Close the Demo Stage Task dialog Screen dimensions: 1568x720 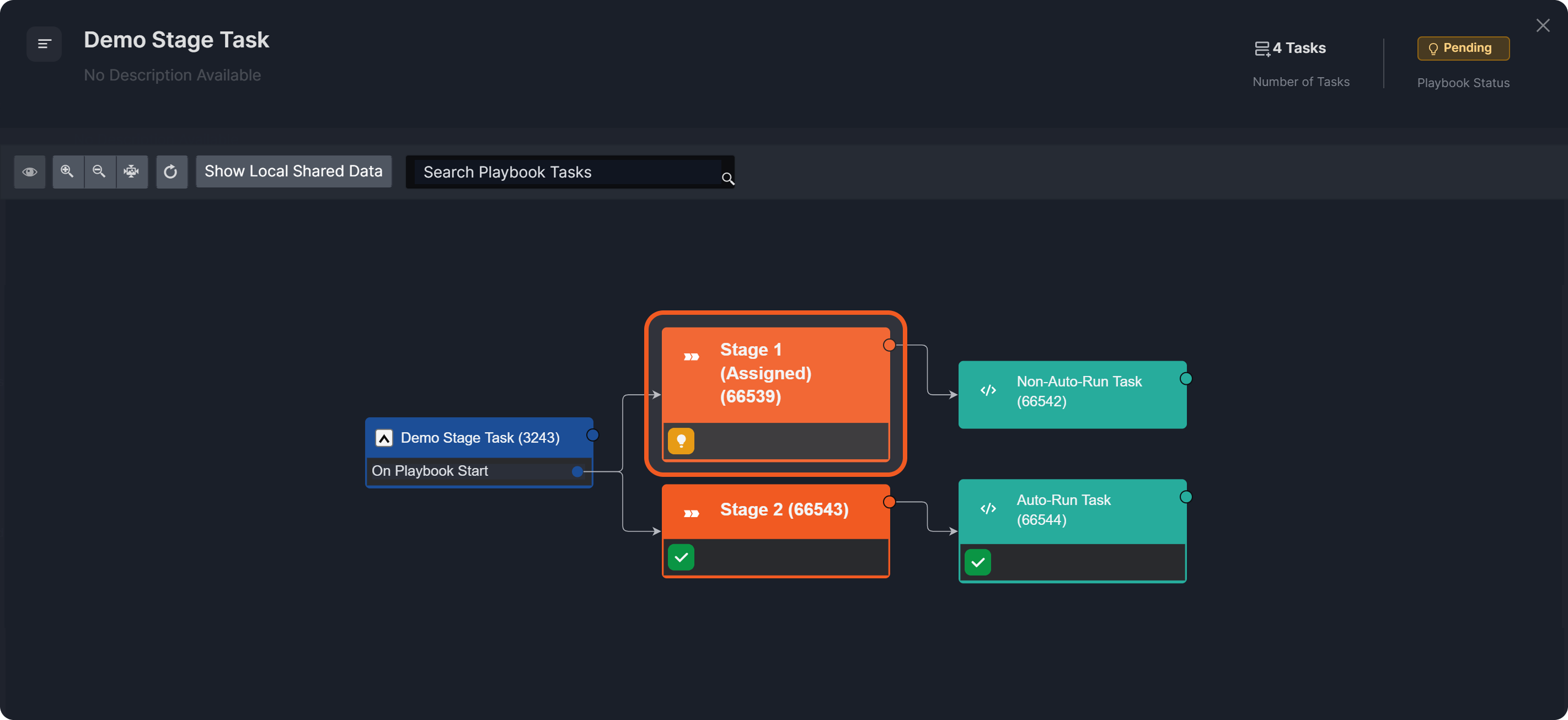coord(1543,25)
